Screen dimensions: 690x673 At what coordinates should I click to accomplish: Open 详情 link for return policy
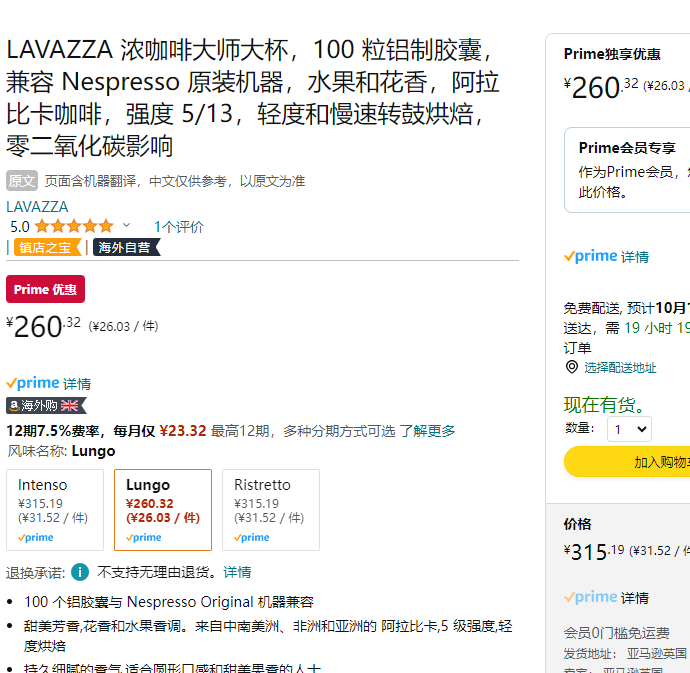tap(237, 572)
